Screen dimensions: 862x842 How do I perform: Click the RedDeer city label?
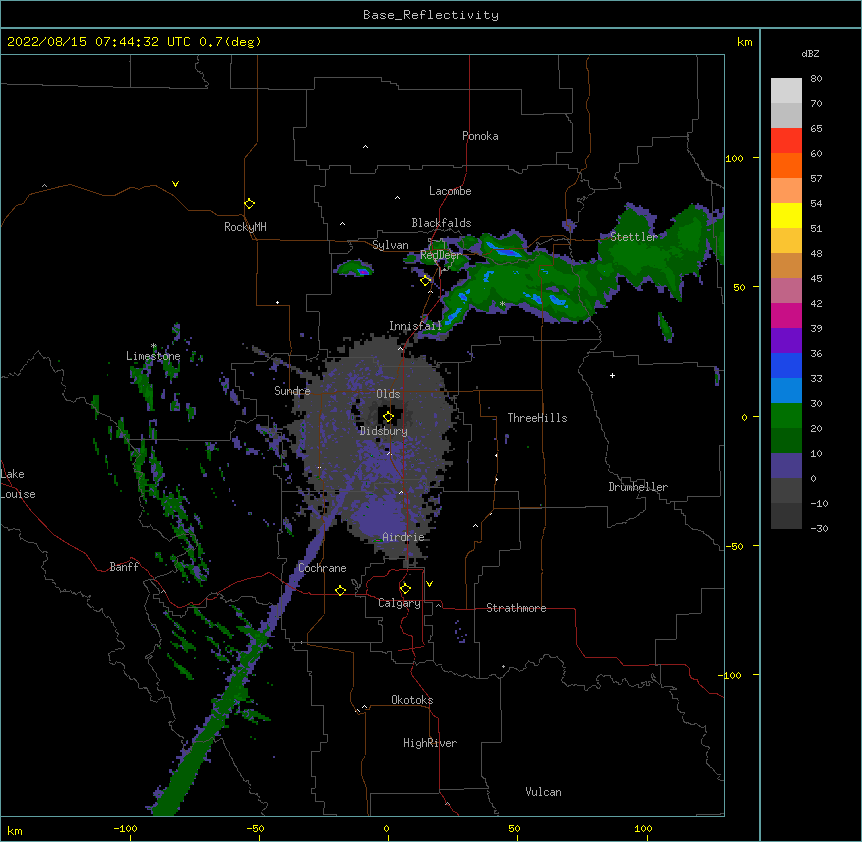(x=440, y=255)
